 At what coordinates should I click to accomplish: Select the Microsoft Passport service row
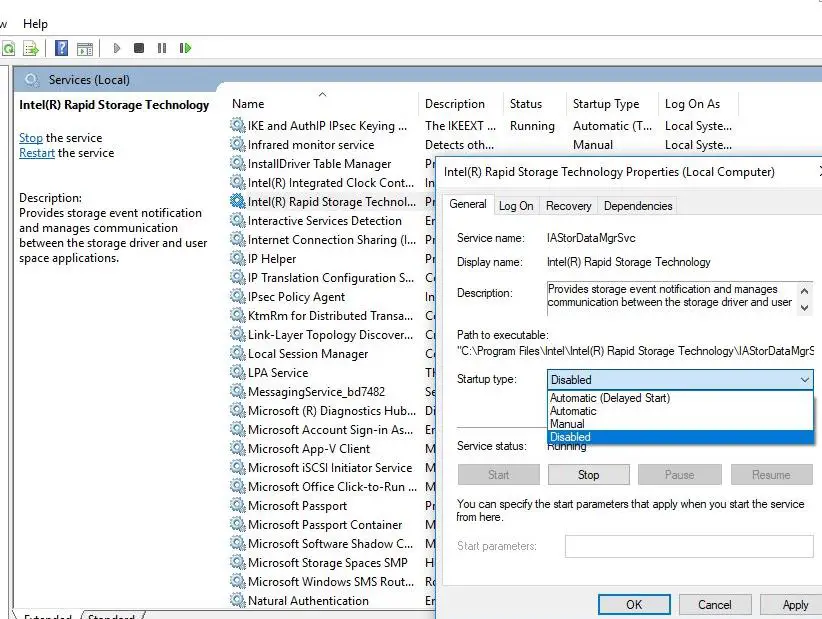(x=297, y=506)
